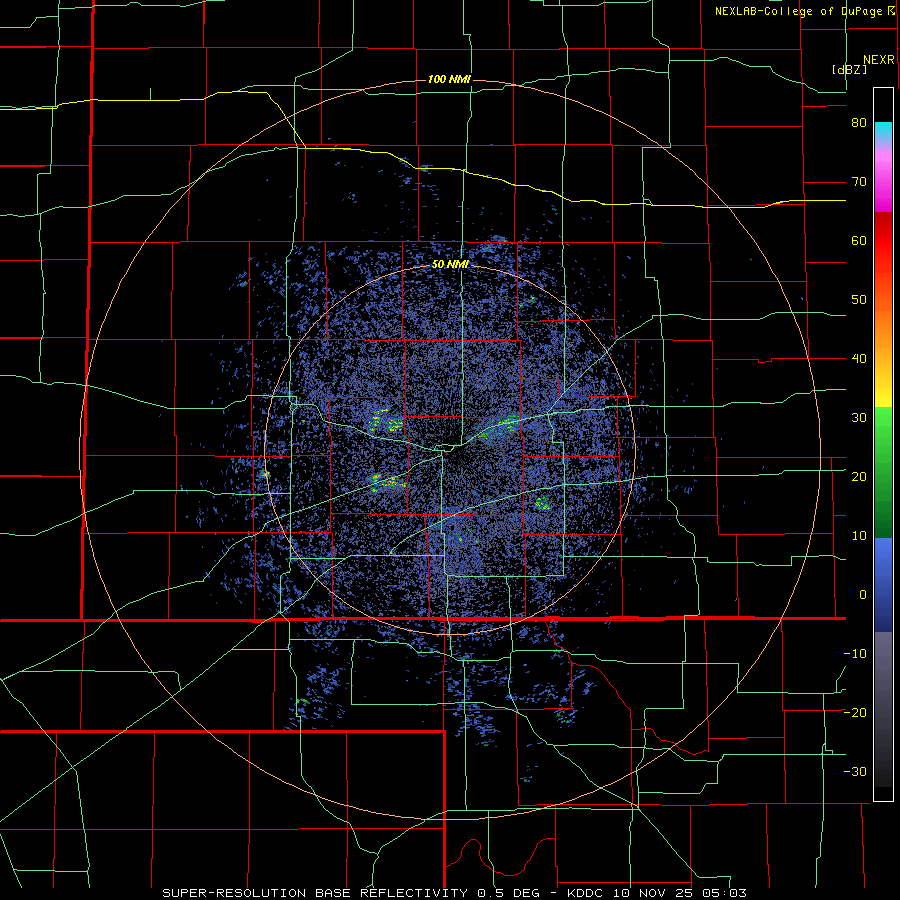Click the 50 NMI range ring label
900x900 pixels.
click(x=451, y=265)
